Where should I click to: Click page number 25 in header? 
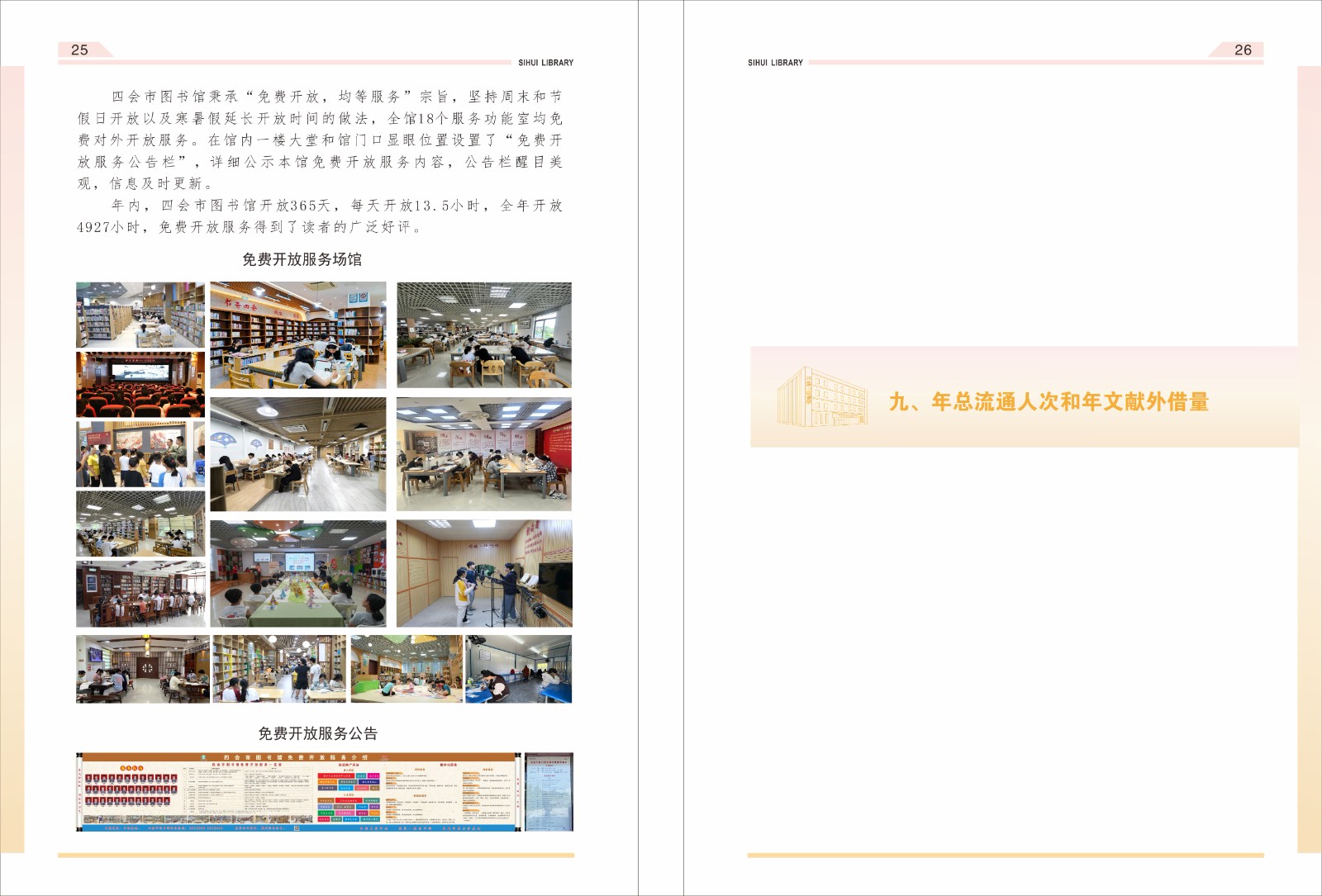pyautogui.click(x=79, y=50)
